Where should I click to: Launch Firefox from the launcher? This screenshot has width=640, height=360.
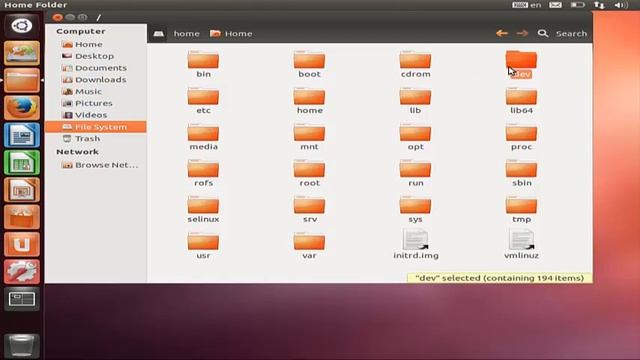(22, 108)
